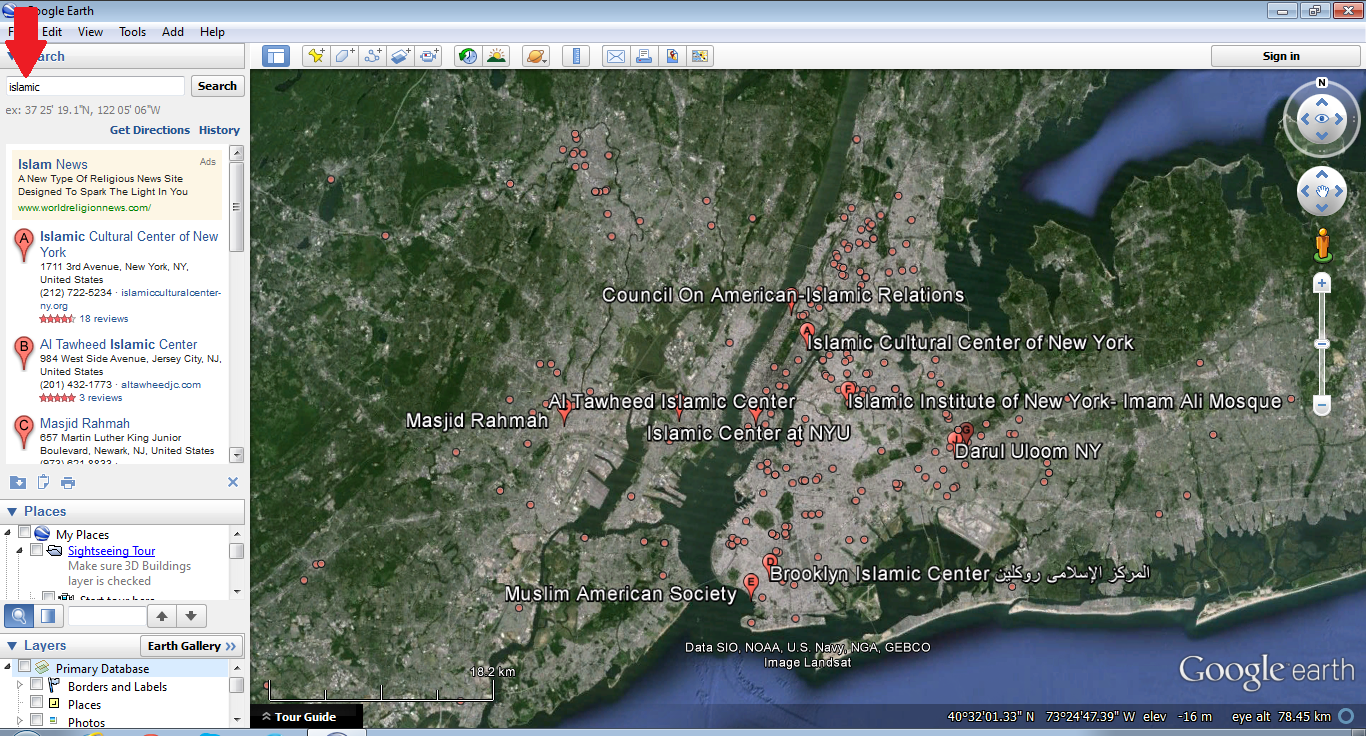Tick the Sightseeing Tour checkbox
Image resolution: width=1366 pixels, height=736 pixels.
coord(37,550)
